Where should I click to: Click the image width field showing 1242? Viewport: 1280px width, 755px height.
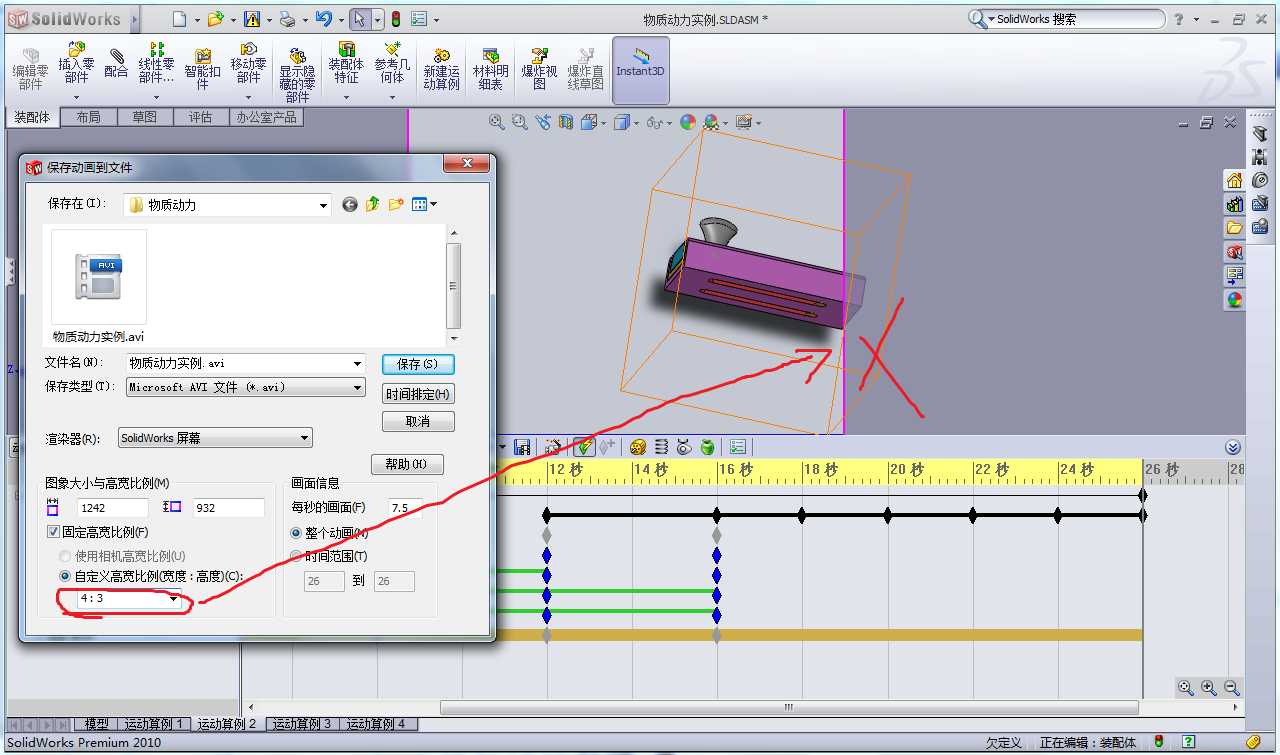coord(114,508)
